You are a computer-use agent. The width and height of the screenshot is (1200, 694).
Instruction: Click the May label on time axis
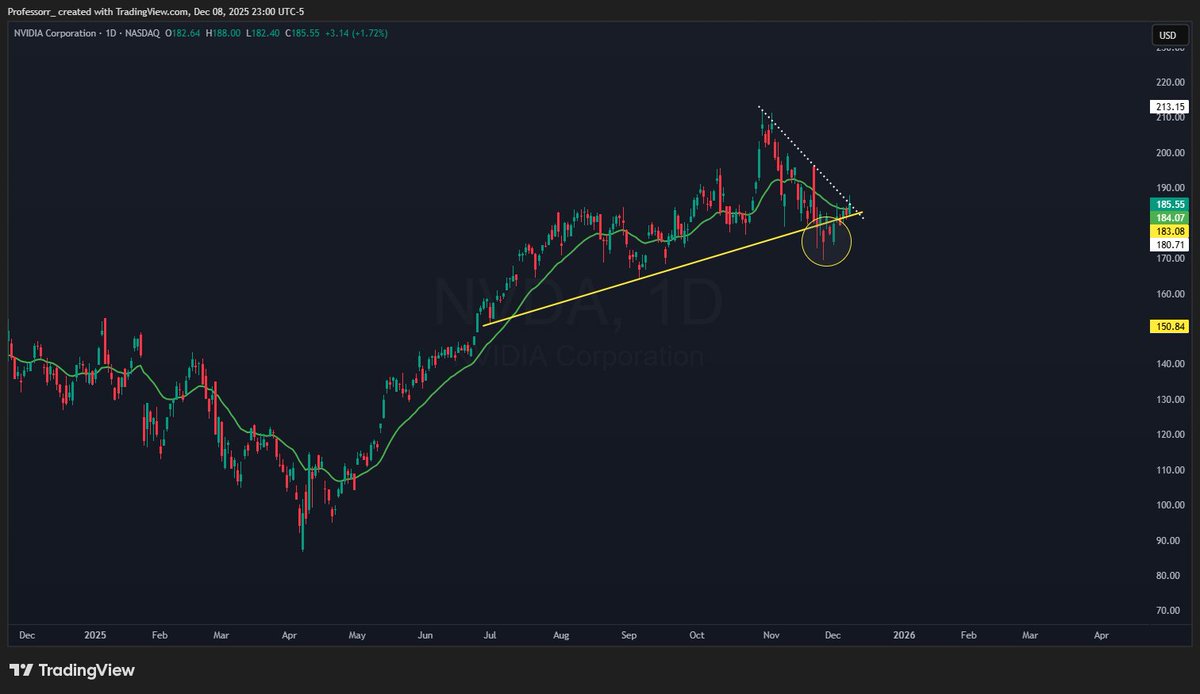357,635
